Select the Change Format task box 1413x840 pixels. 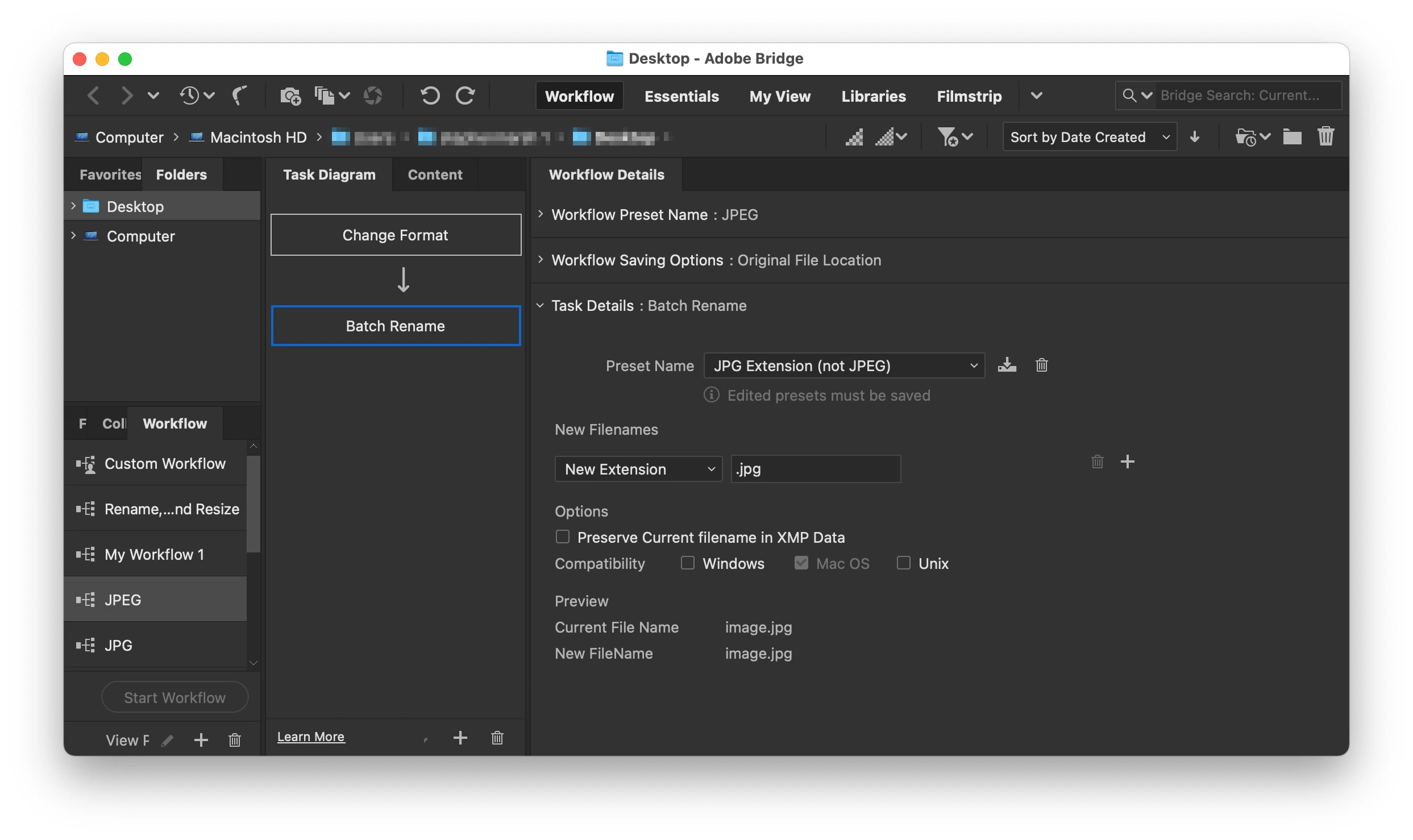396,235
